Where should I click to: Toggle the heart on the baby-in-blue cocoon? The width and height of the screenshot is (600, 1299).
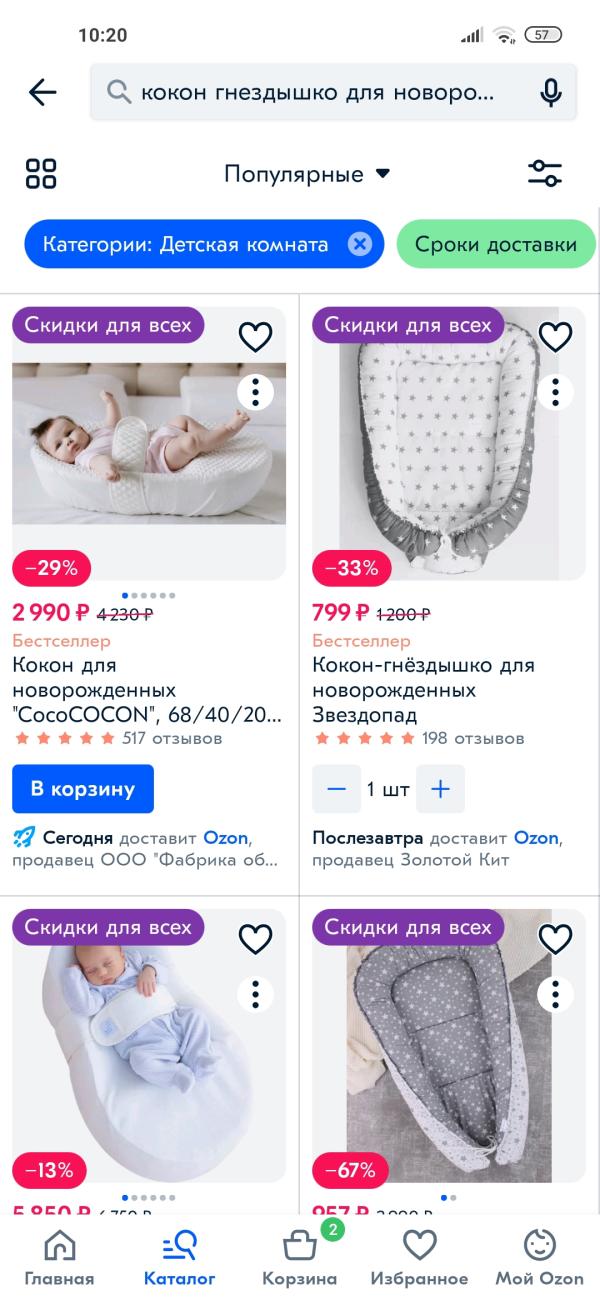[x=256, y=939]
